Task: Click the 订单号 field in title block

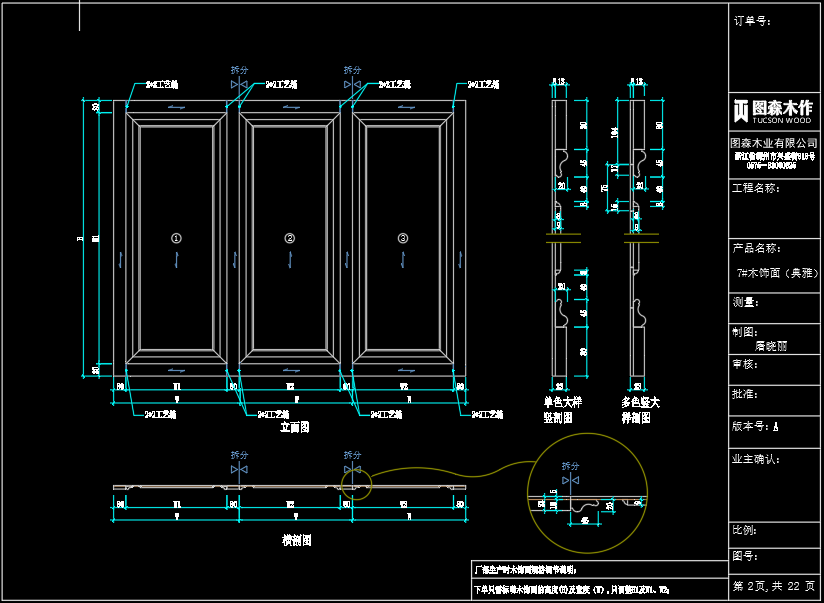Action: tap(752, 20)
